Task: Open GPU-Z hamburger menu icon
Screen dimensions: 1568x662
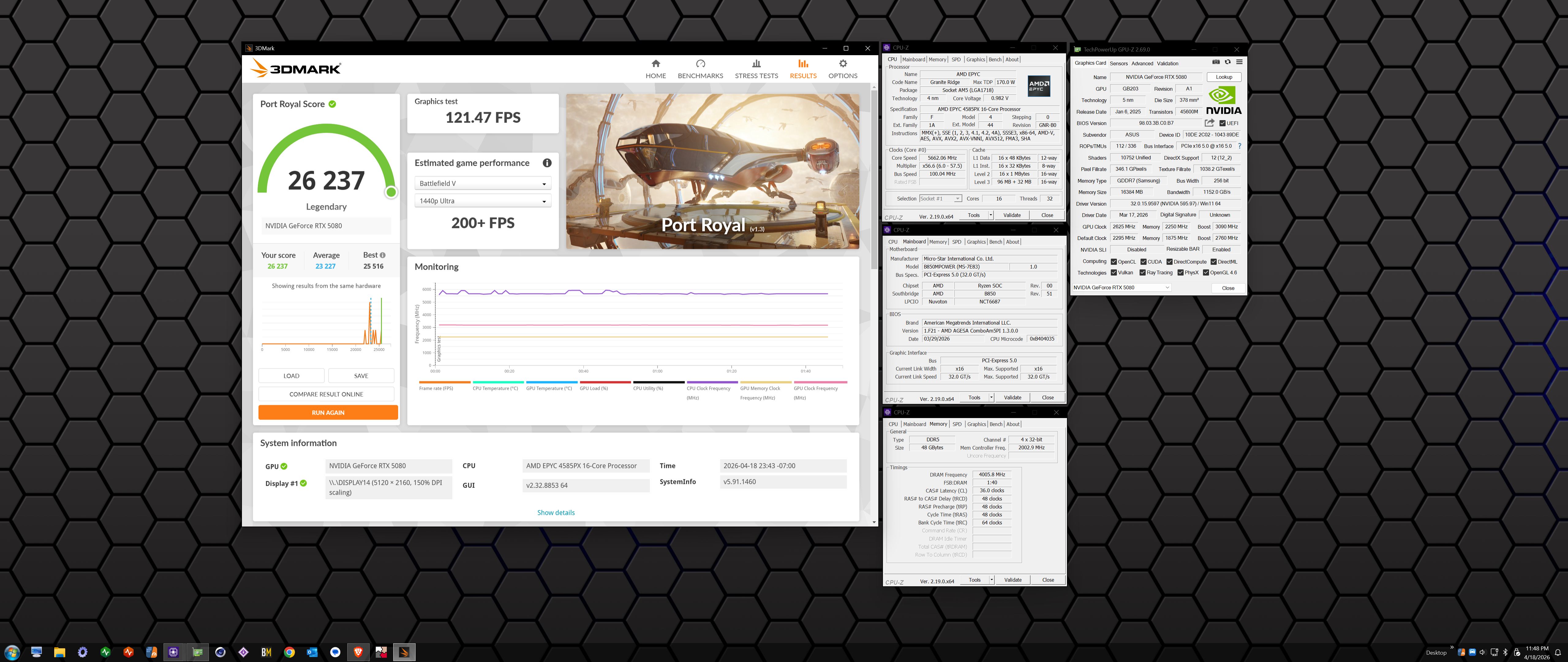Action: pos(1239,62)
